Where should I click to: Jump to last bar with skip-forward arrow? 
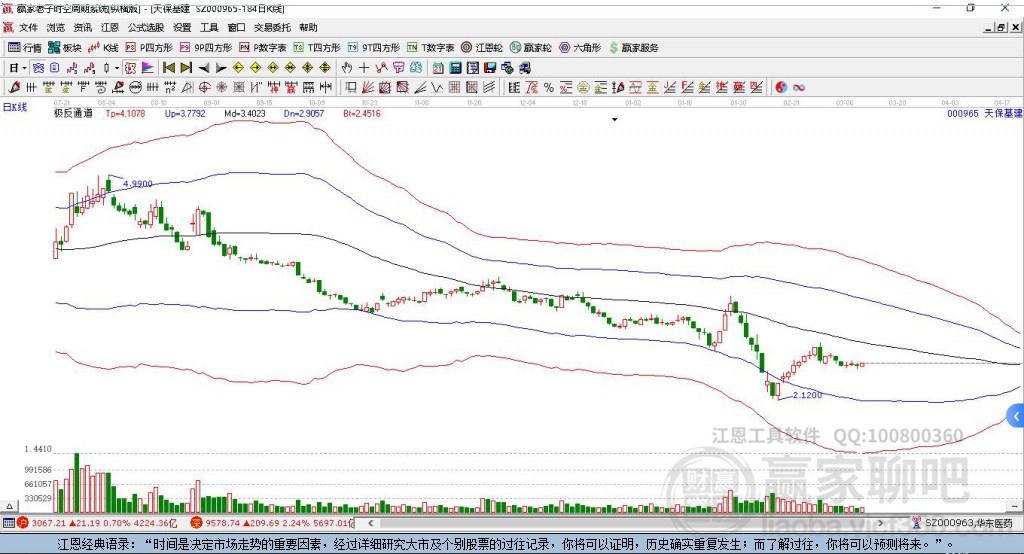186,68
